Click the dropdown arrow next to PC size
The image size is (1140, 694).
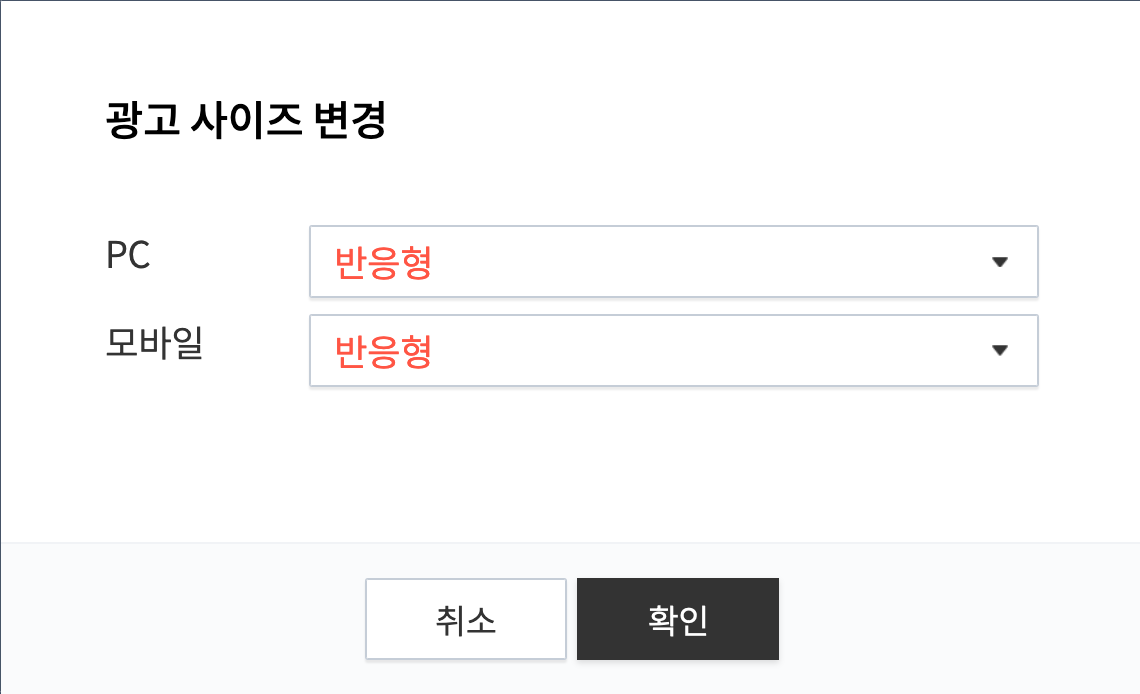pyautogui.click(x=998, y=261)
